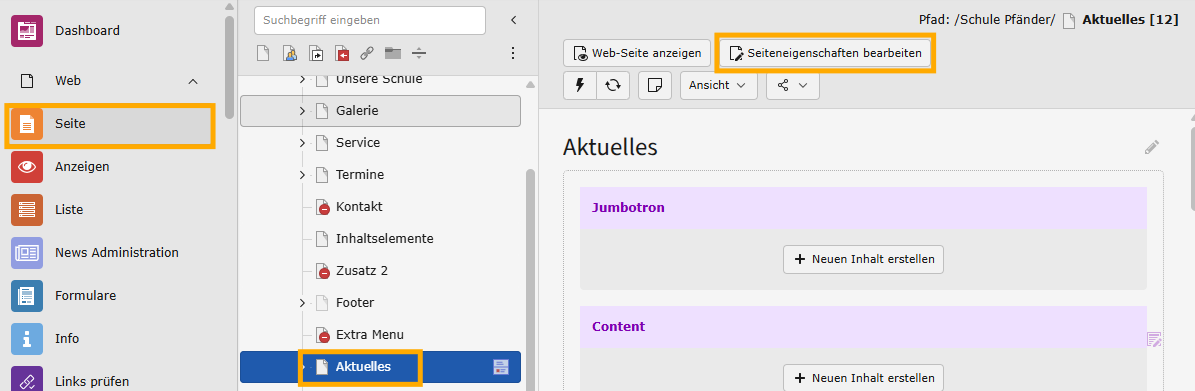Collapse the page tree with the left chevron
1195x391 pixels.
[x=513, y=20]
